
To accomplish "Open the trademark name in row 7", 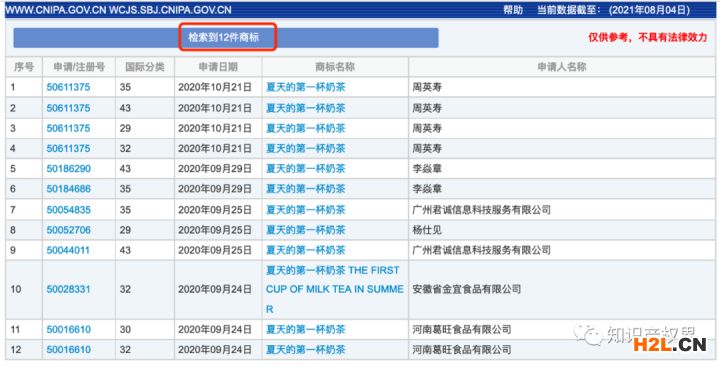I will (x=305, y=210).
